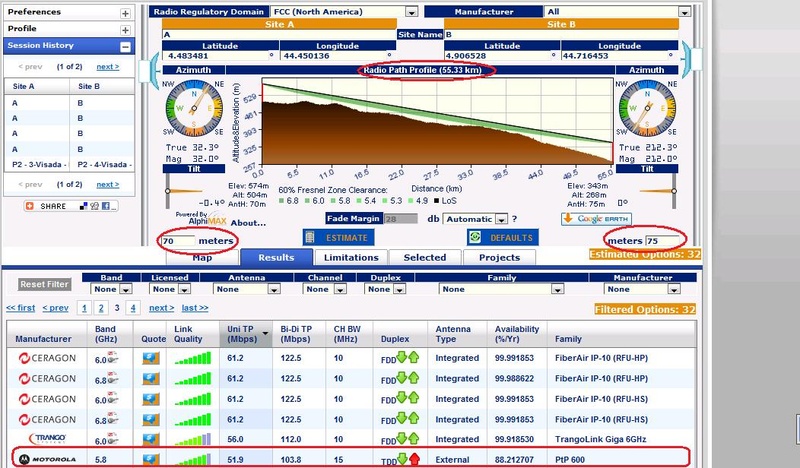Click the Site A name field
Image resolution: width=800 pixels, height=468 pixels.
point(279,35)
